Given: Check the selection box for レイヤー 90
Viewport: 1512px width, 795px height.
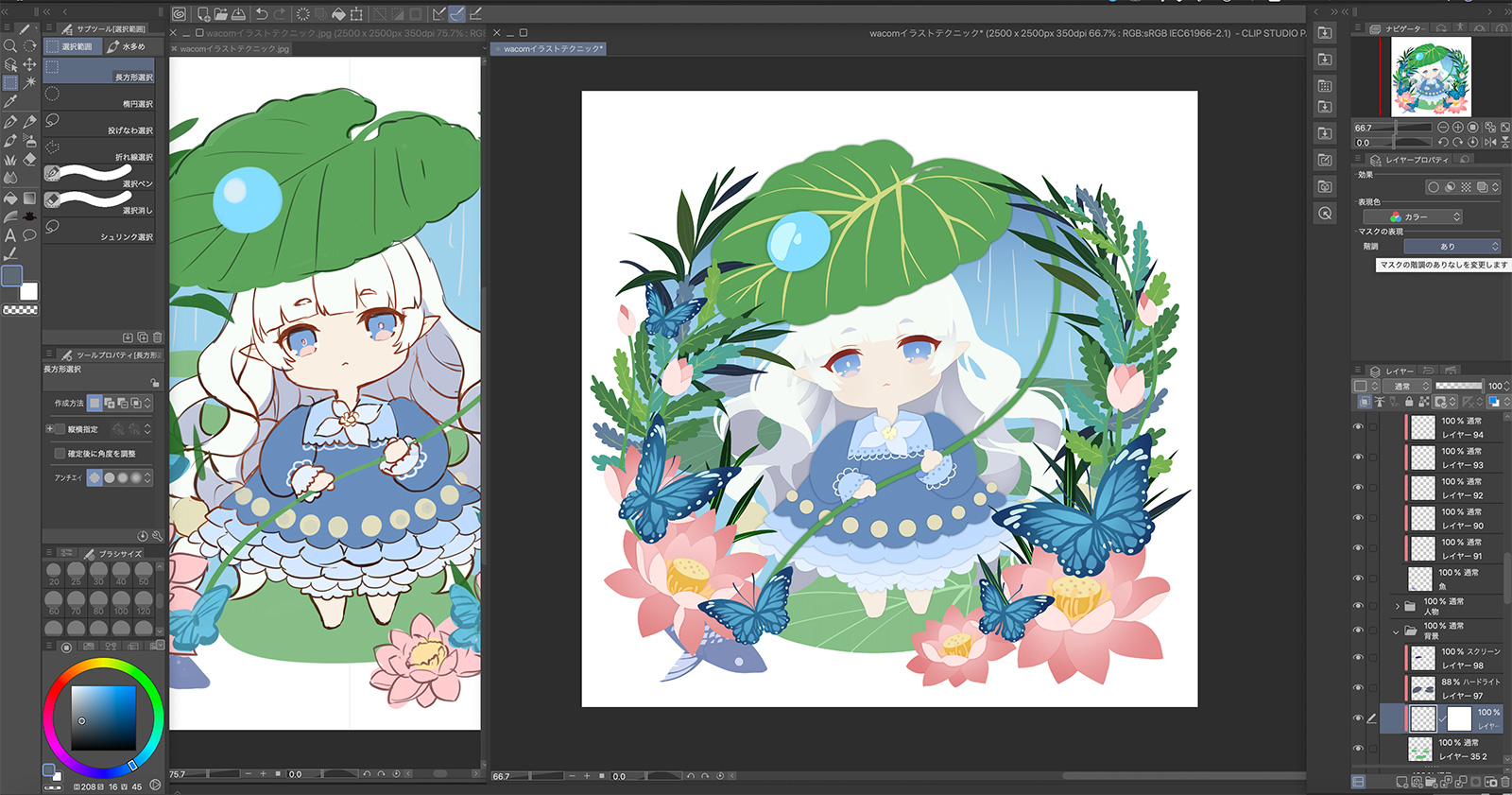Looking at the screenshot, I should (x=1372, y=518).
